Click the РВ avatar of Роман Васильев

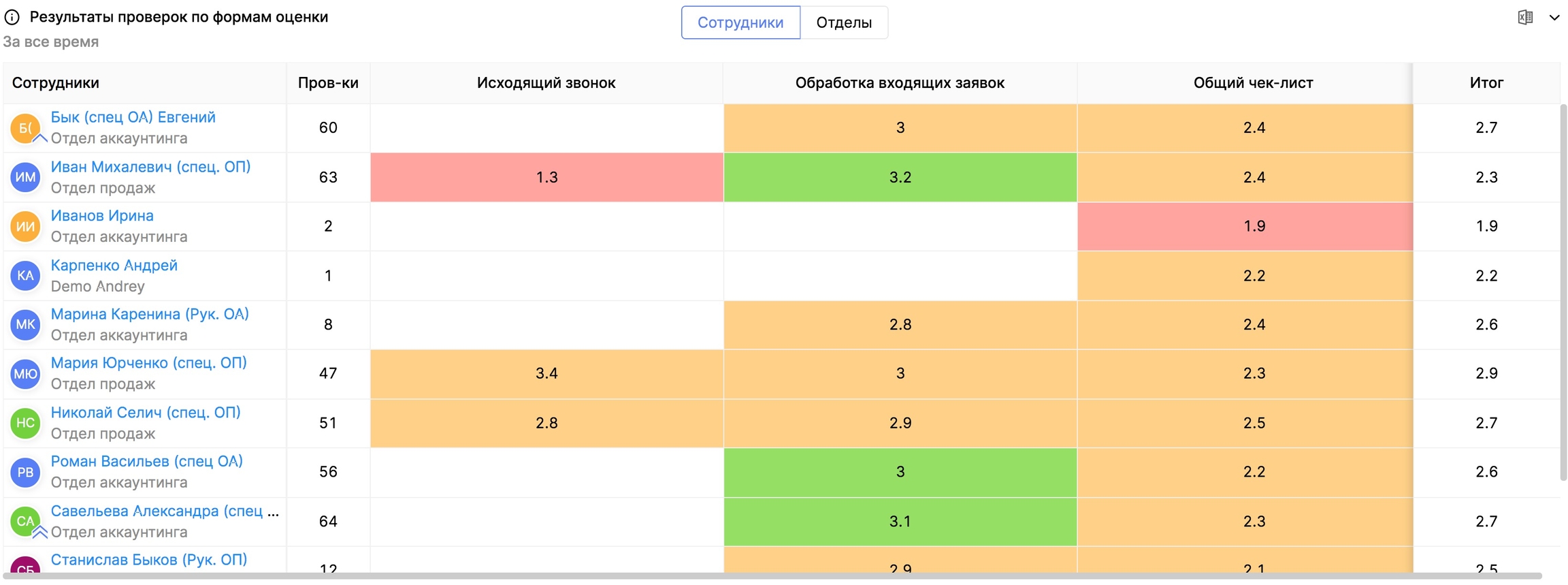point(25,472)
